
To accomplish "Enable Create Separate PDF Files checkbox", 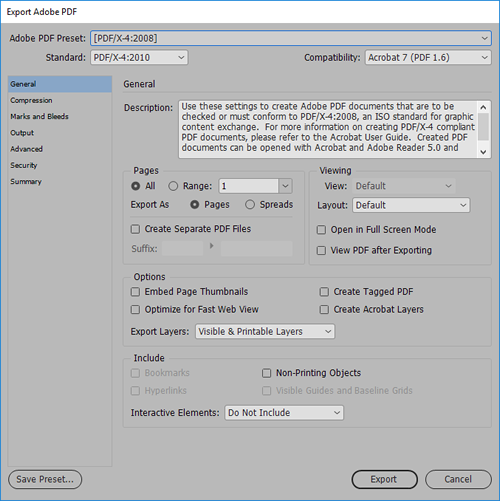I will point(135,229).
